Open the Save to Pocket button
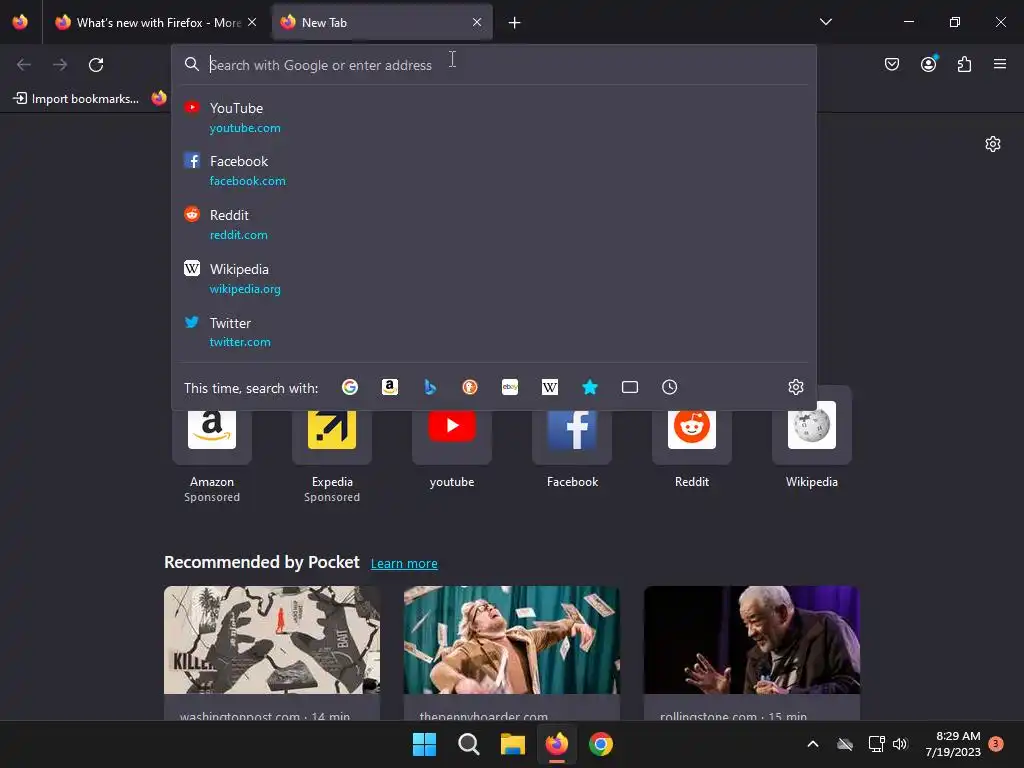 [x=892, y=64]
